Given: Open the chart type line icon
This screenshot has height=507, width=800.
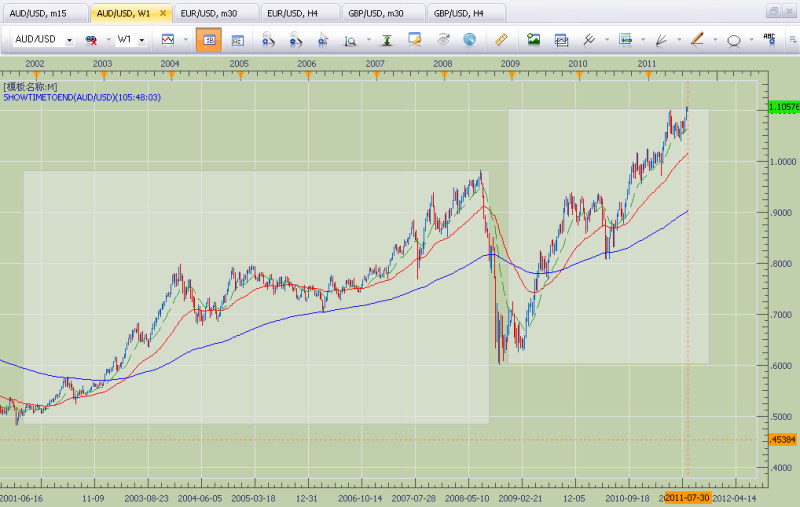Looking at the screenshot, I should [x=168, y=40].
